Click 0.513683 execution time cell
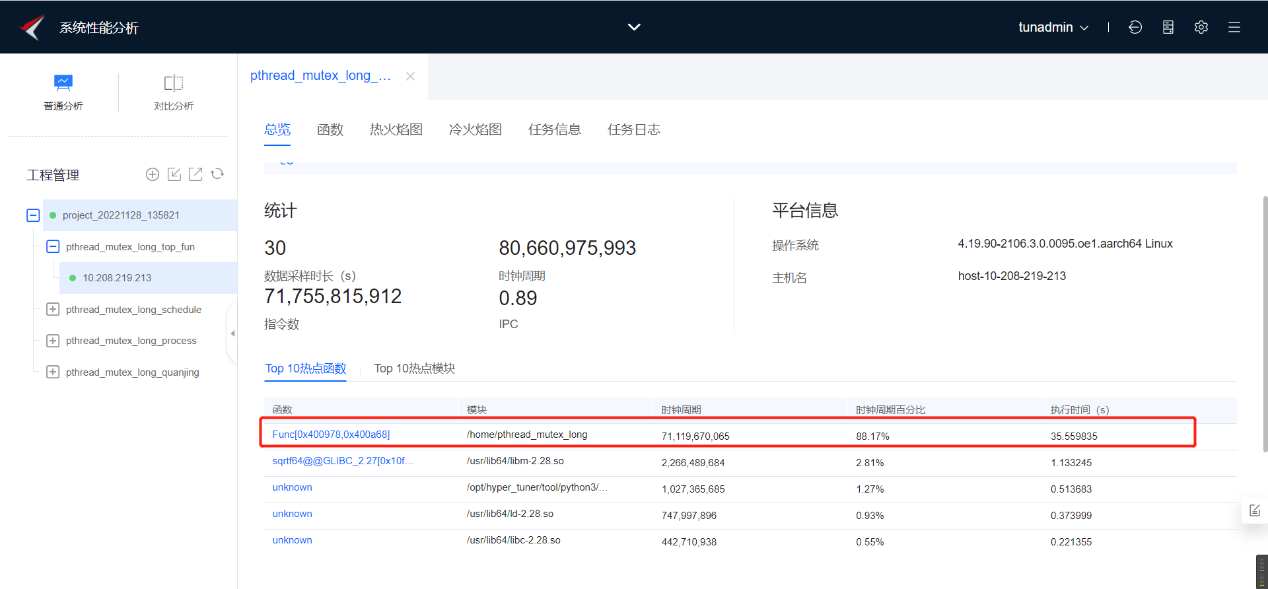Screen dimensions: 1268x589 pos(1071,488)
